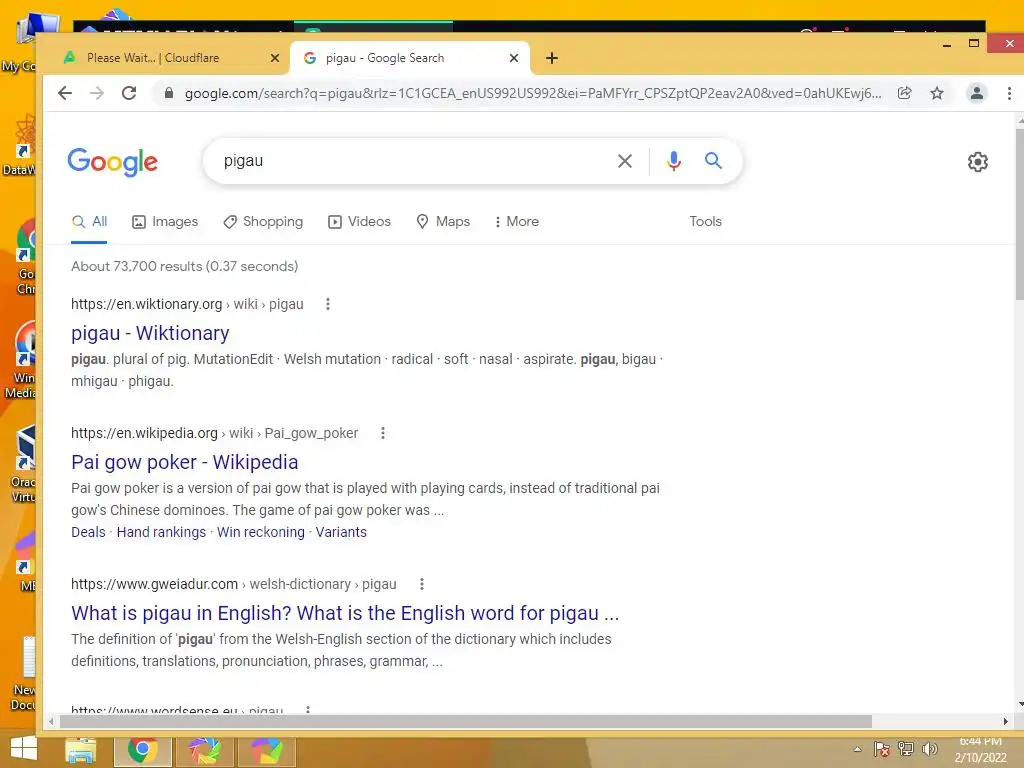Image resolution: width=1024 pixels, height=768 pixels.
Task: Open the Chrome profile avatar
Action: click(x=977, y=93)
